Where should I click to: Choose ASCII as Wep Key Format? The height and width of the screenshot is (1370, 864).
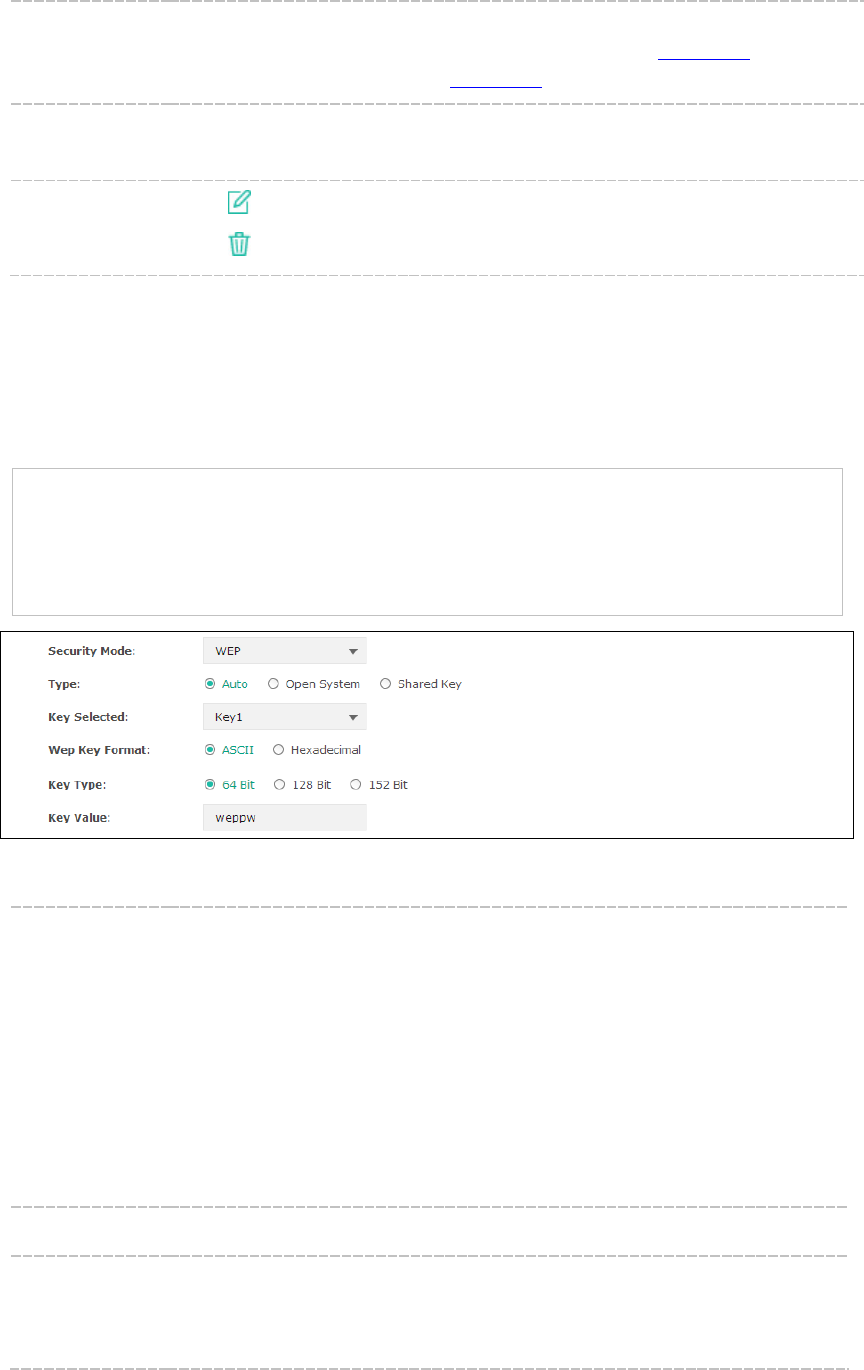210,749
